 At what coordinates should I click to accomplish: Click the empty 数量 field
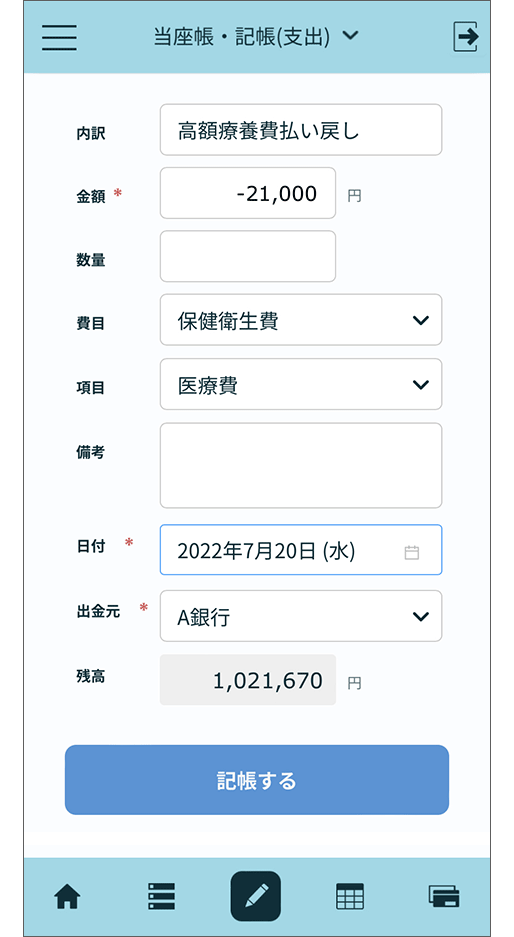[248, 256]
